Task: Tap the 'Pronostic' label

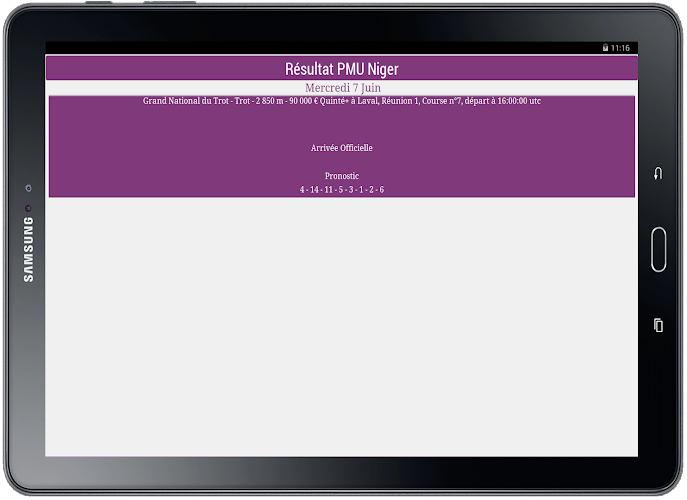Action: point(342,176)
